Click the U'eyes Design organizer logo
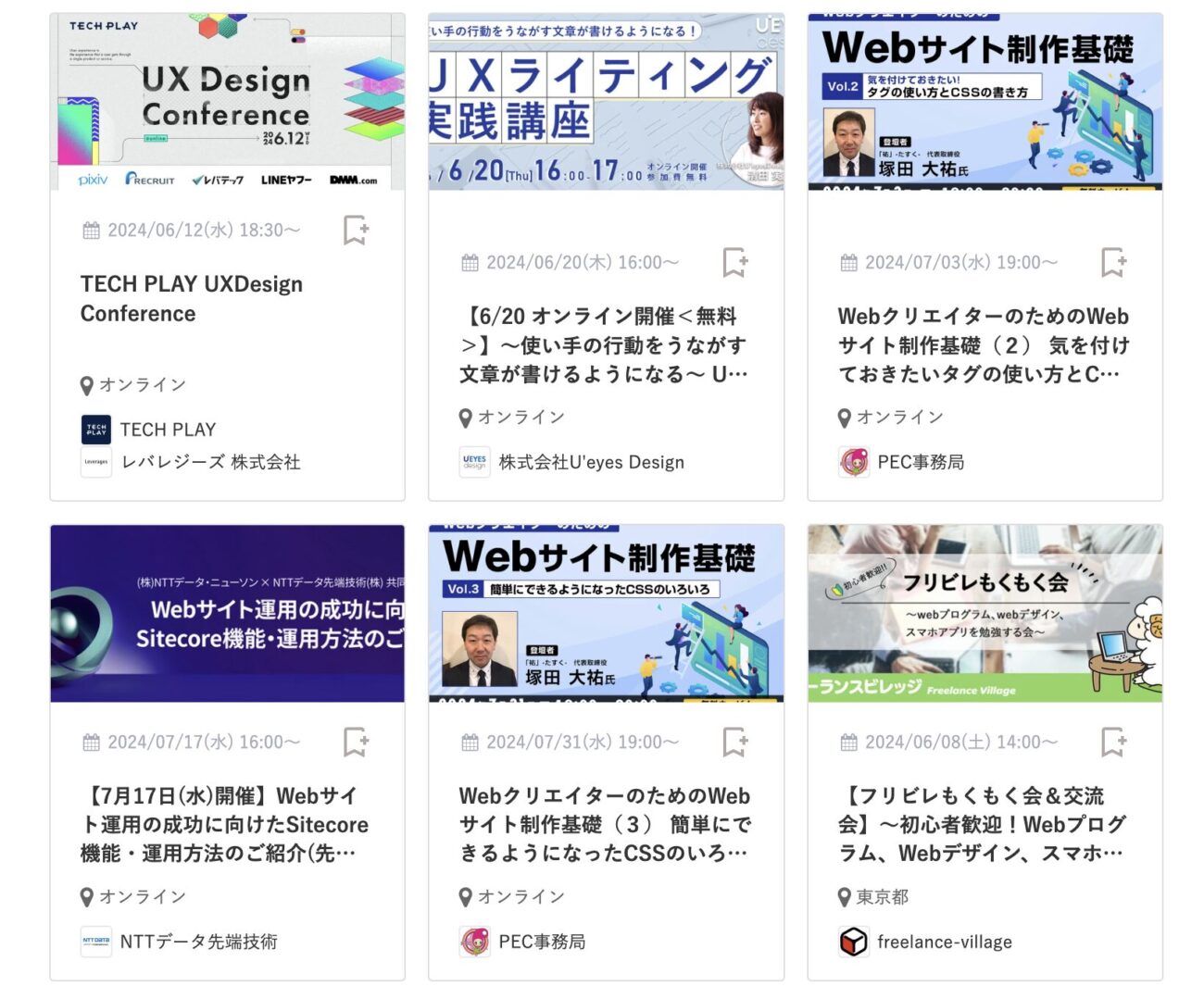Screen dimensions: 1204x999 coord(474,462)
